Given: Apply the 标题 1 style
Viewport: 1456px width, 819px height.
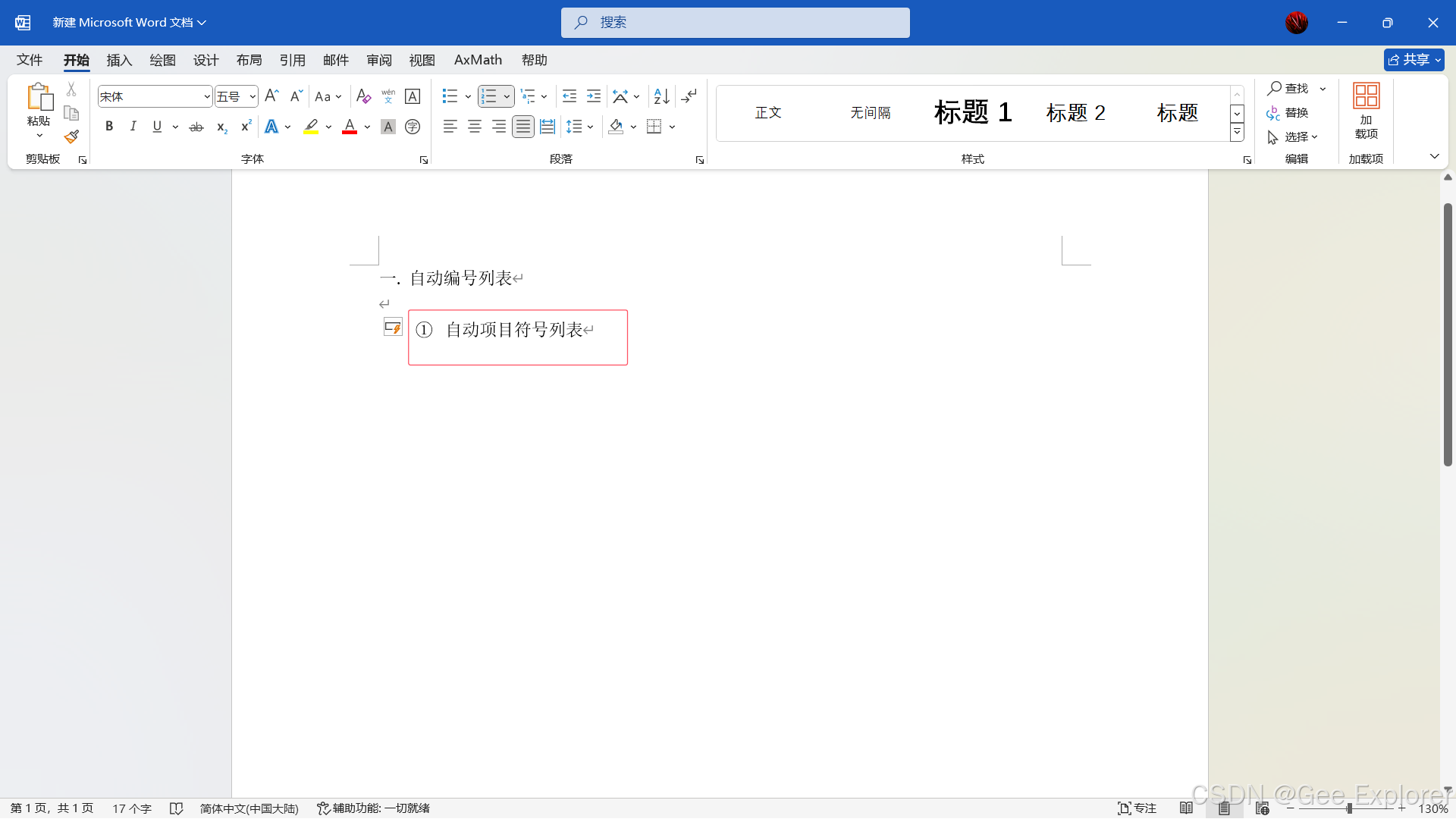Looking at the screenshot, I should pos(972,113).
